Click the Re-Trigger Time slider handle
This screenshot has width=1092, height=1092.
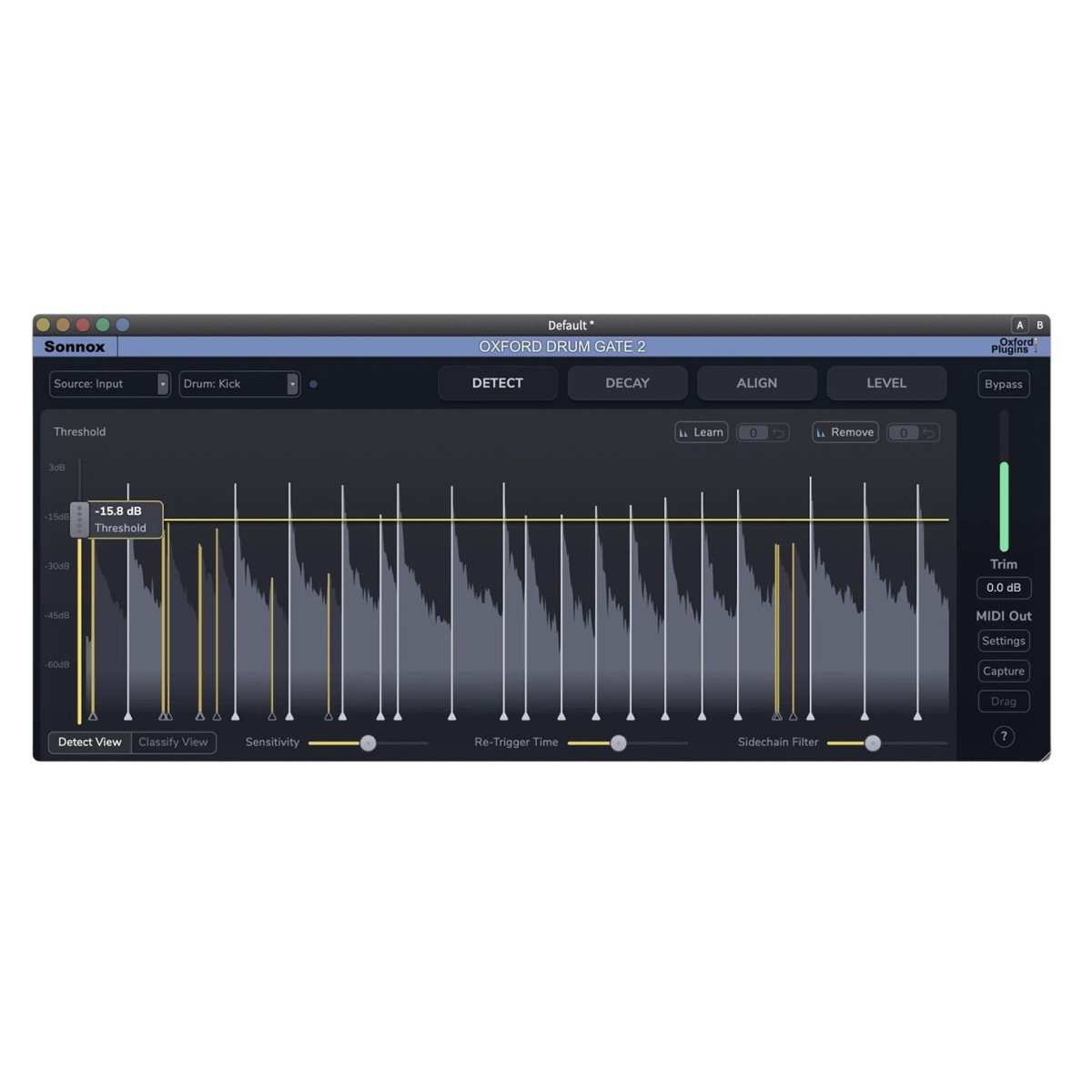click(x=618, y=743)
